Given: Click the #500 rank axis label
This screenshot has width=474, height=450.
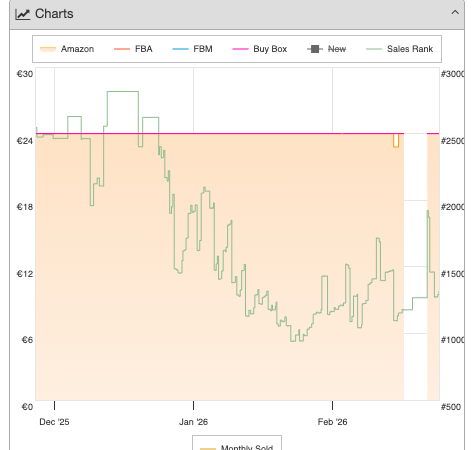Looking at the screenshot, I should click(x=451, y=407).
